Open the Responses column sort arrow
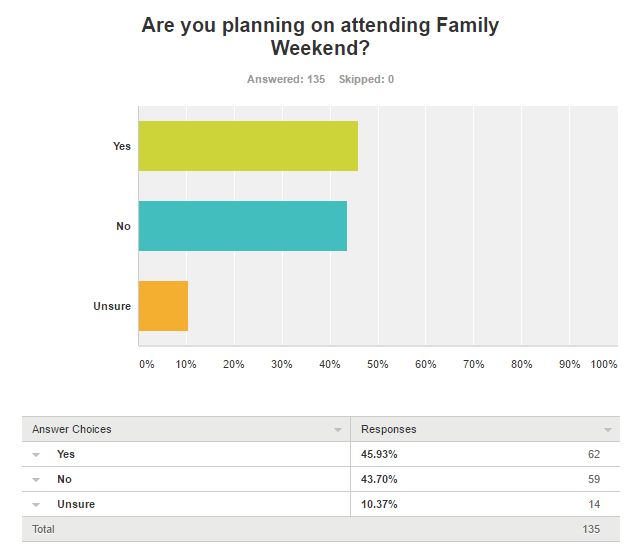 pyautogui.click(x=608, y=430)
